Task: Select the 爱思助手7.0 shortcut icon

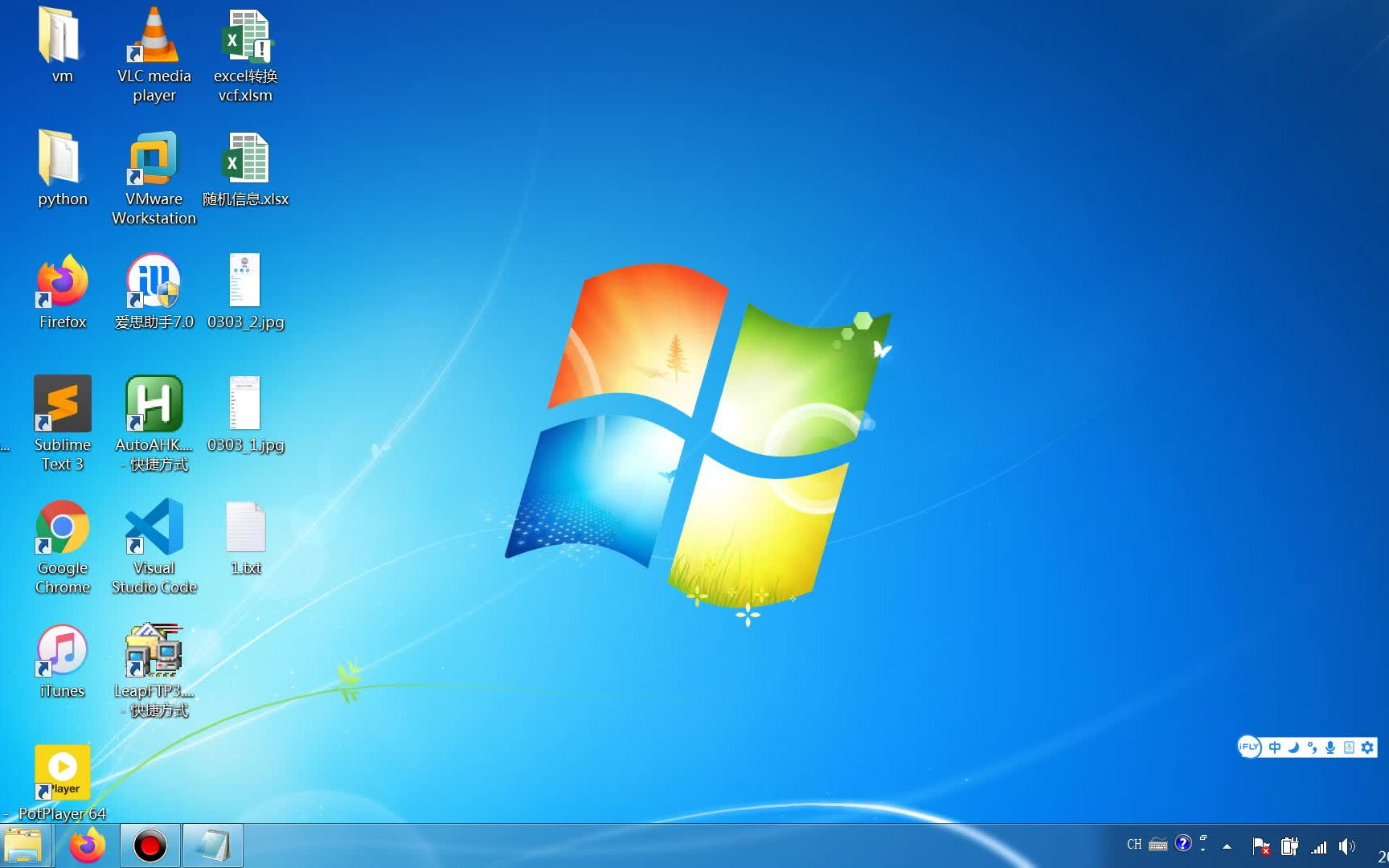Action: pyautogui.click(x=154, y=292)
